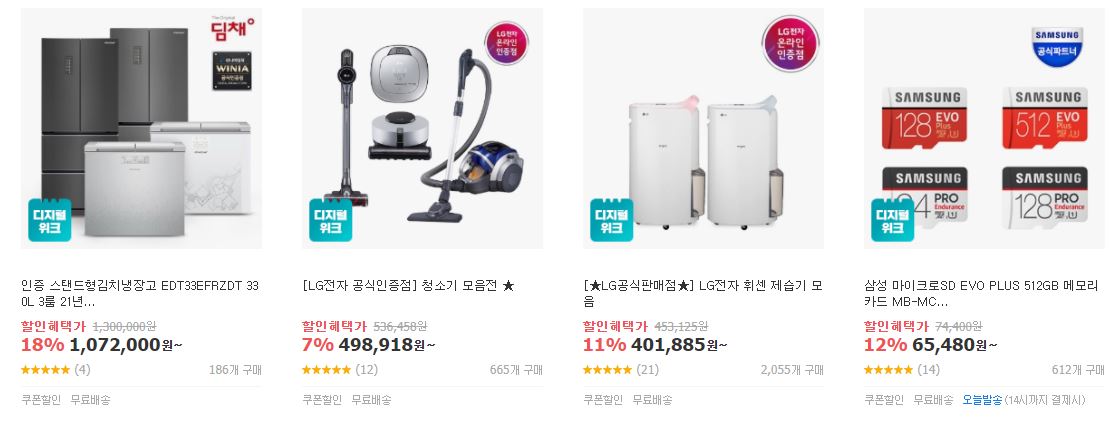Click 쿠폰할인 label under kimchi refrigerator
Viewport: 1110px width, 422px height.
pos(41,400)
